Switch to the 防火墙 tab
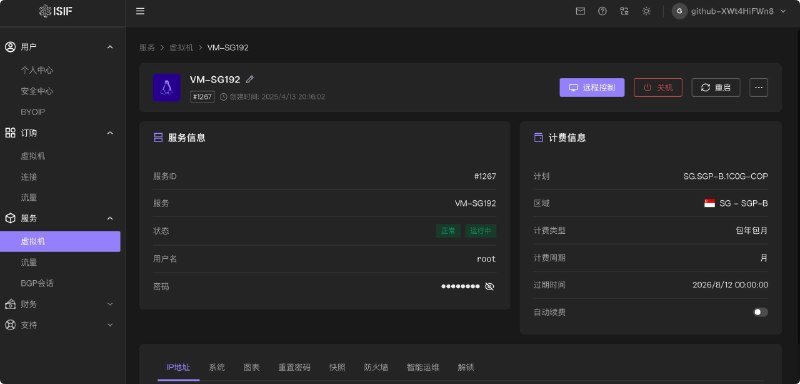The width and height of the screenshot is (800, 384). [376, 367]
